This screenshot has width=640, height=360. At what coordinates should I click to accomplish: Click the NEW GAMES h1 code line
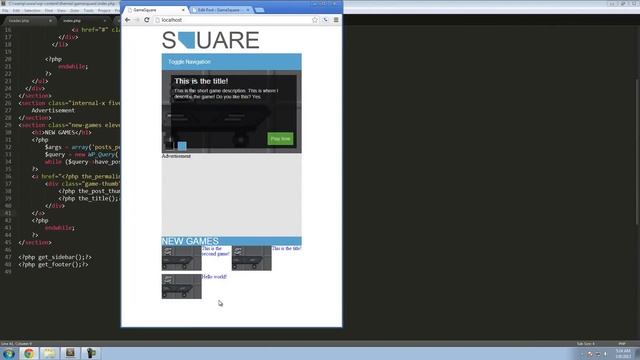tap(62, 132)
